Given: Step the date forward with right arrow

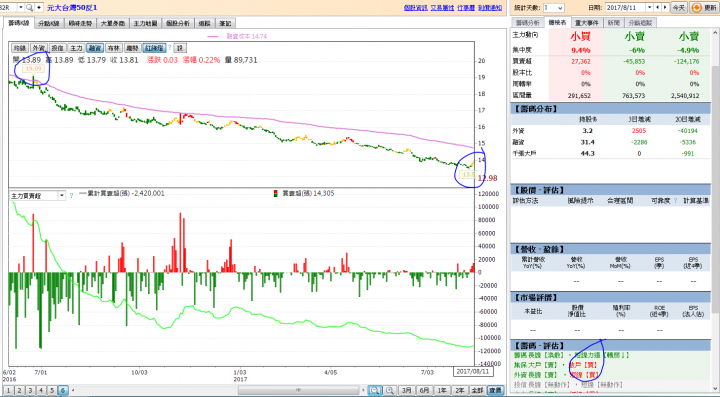Looking at the screenshot, I should (x=665, y=8).
